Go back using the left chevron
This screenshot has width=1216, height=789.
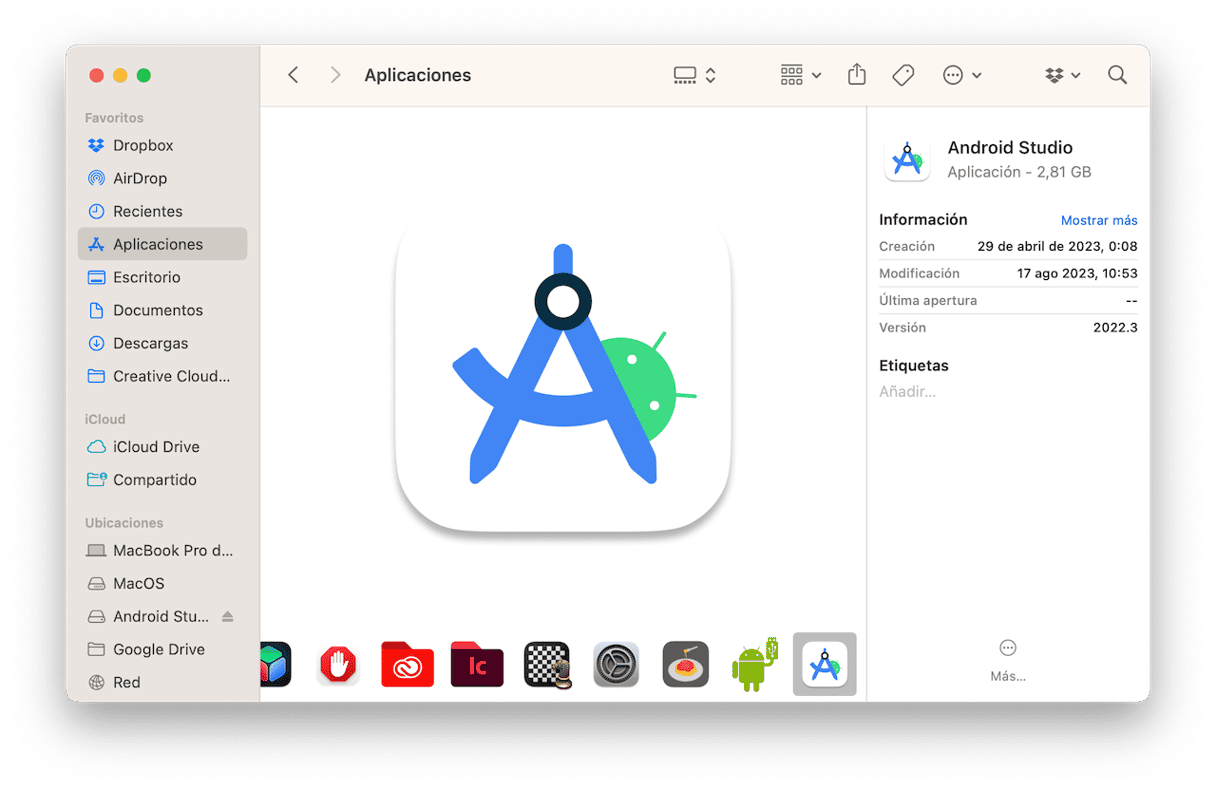pyautogui.click(x=293, y=75)
